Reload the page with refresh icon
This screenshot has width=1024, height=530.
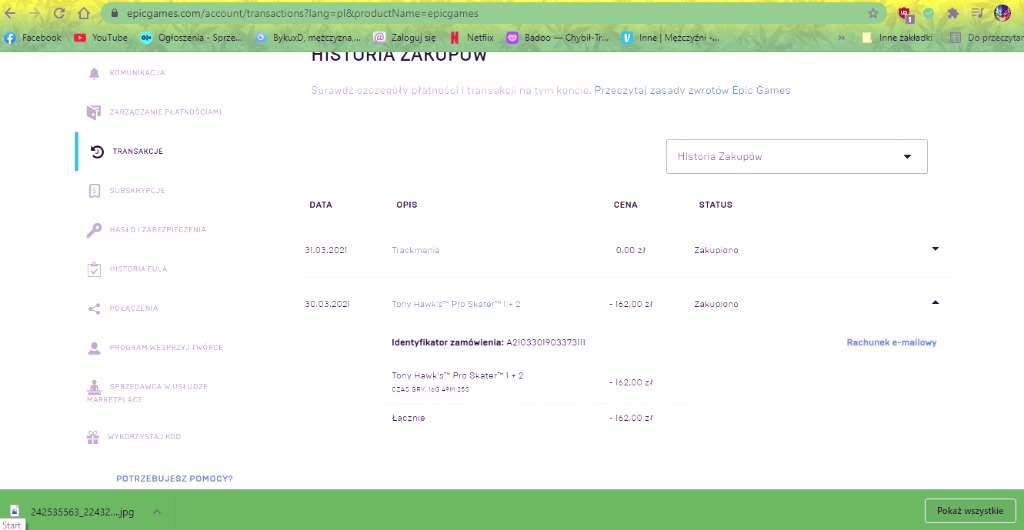click(x=59, y=12)
